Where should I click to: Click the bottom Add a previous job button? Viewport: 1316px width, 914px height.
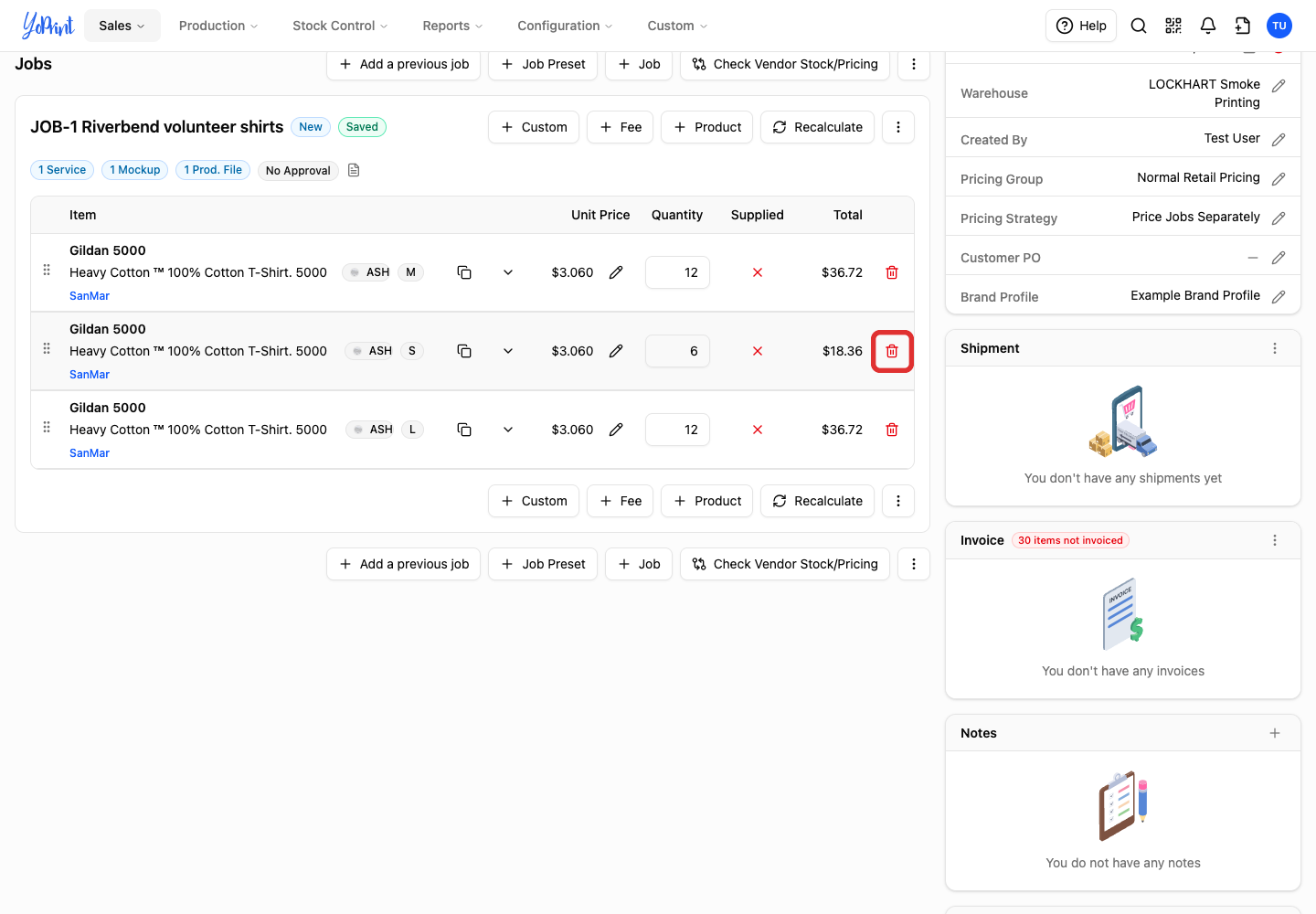(403, 564)
